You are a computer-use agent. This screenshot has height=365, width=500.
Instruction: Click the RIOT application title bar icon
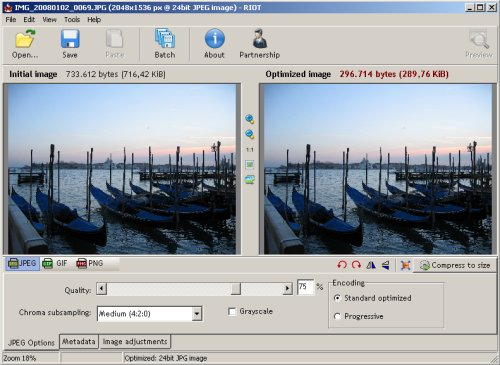(8, 7)
